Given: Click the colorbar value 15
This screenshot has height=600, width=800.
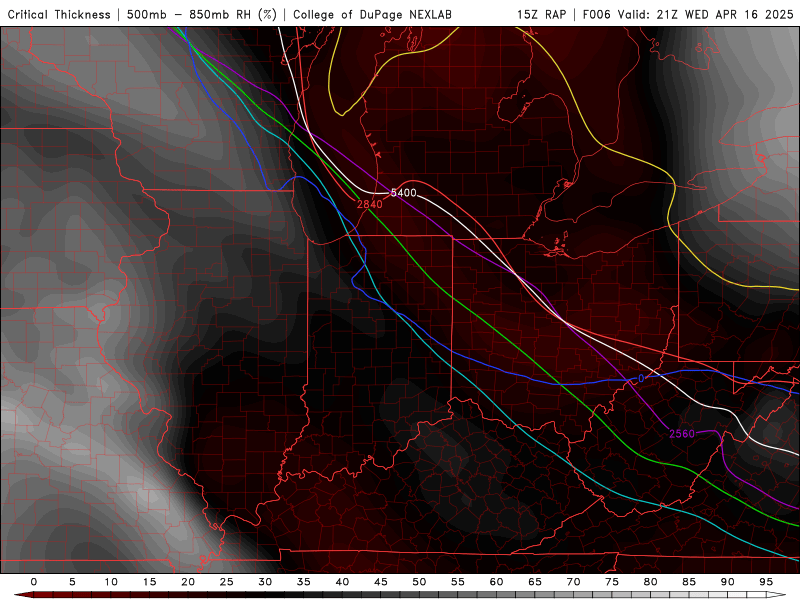Looking at the screenshot, I should pyautogui.click(x=149, y=582).
